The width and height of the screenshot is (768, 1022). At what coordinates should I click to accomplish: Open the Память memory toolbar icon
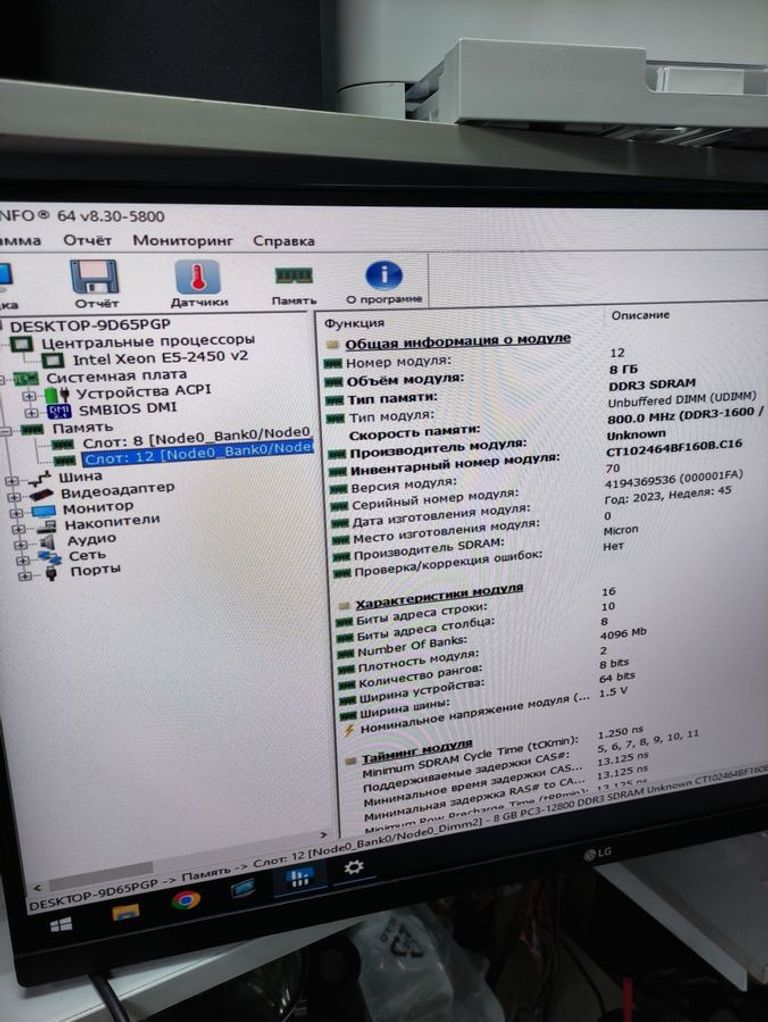point(293,284)
